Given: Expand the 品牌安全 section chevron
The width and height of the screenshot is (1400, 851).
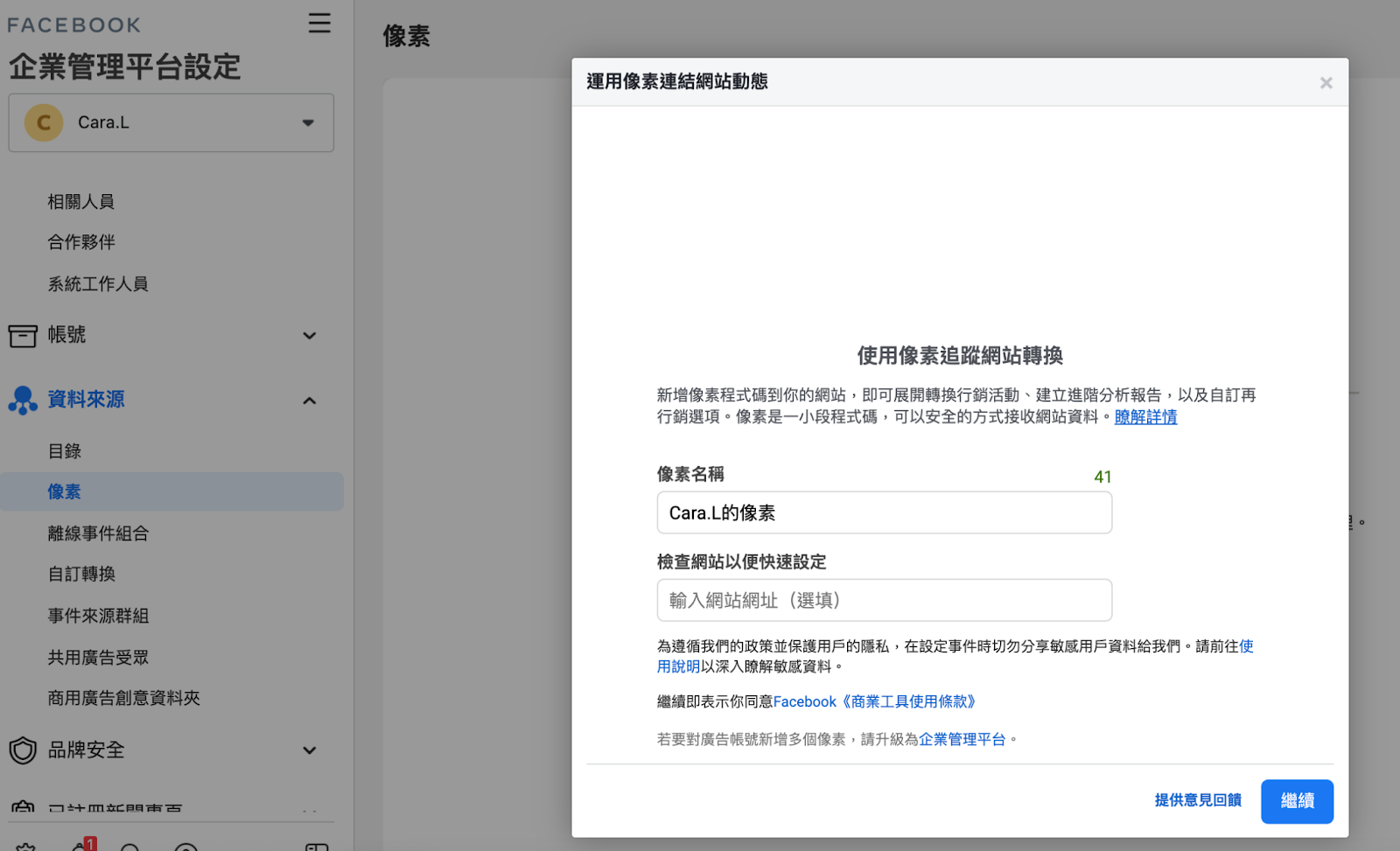Looking at the screenshot, I should (x=309, y=750).
